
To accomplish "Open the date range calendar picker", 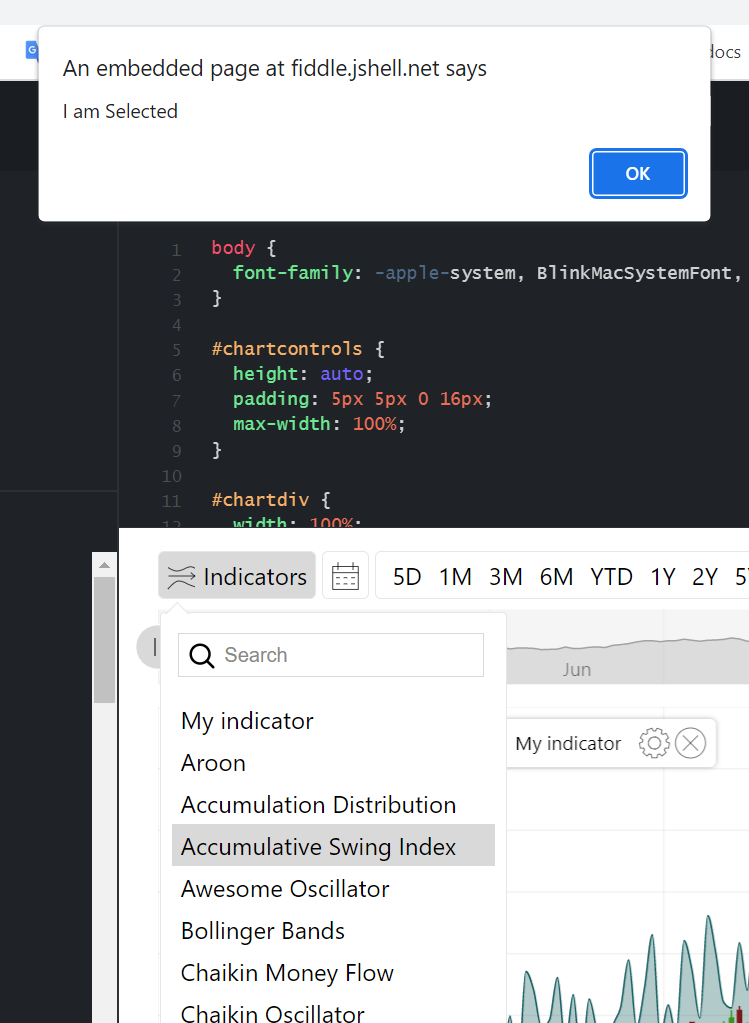I will tap(345, 576).
